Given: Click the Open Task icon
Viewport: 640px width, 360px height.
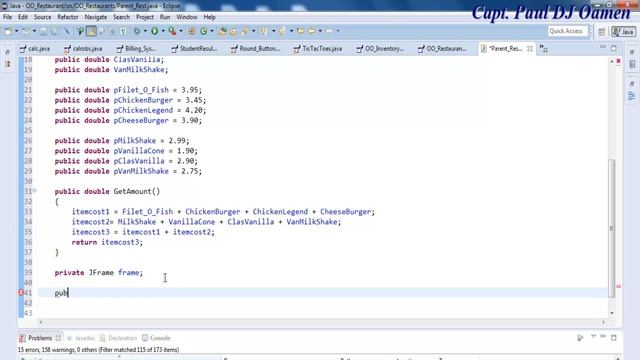Looking at the screenshot, I should tap(233, 31).
